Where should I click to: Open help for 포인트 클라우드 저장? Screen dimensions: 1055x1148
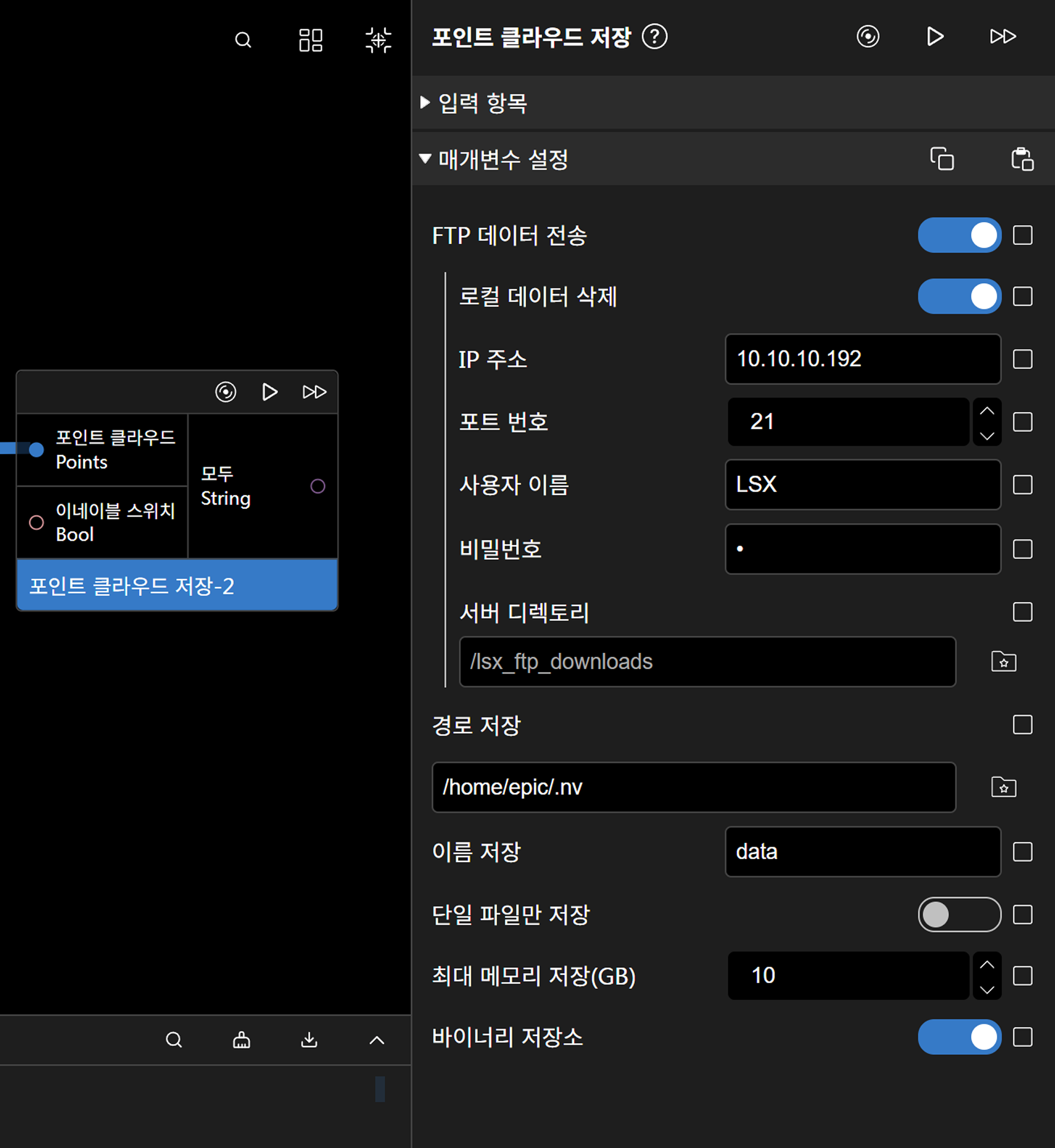coord(654,37)
